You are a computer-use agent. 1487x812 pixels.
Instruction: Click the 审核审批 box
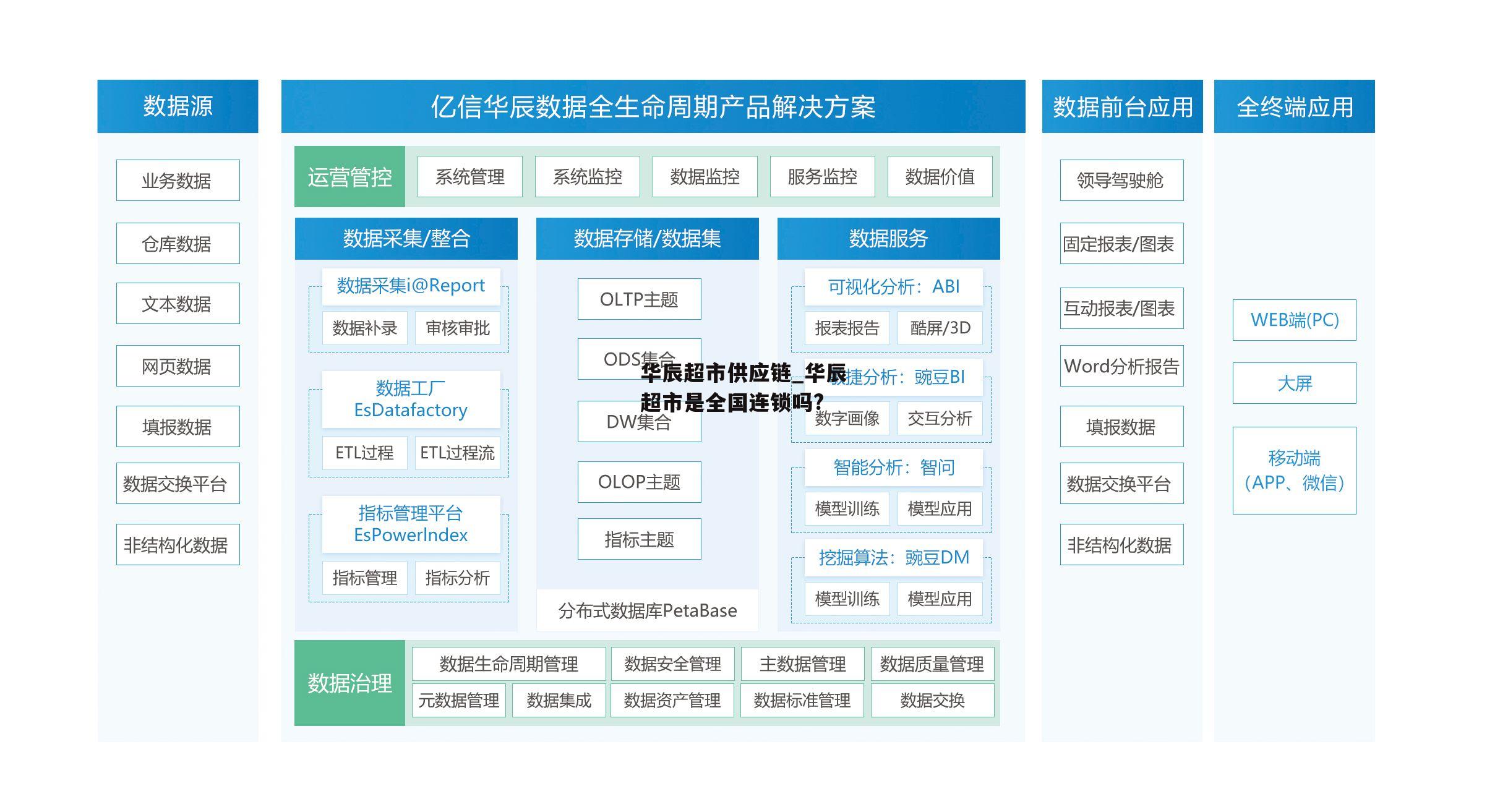458,328
